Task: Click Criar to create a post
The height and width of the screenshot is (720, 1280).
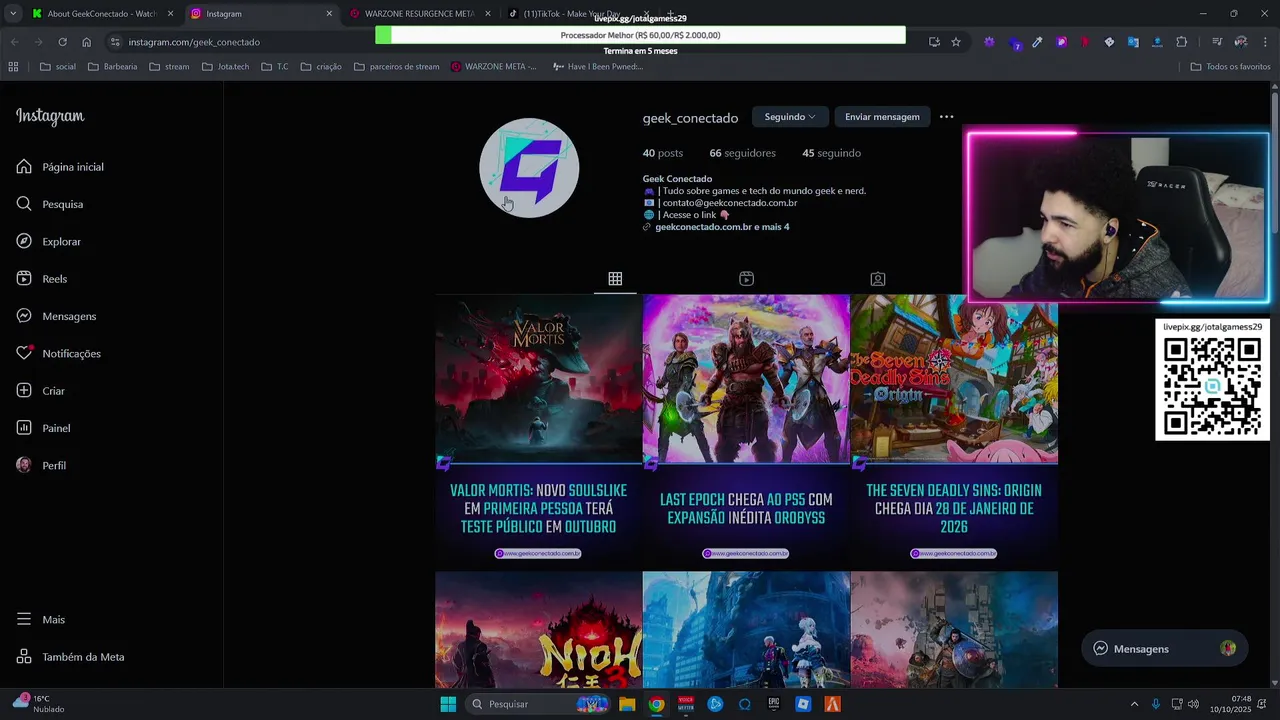Action: (x=41, y=391)
